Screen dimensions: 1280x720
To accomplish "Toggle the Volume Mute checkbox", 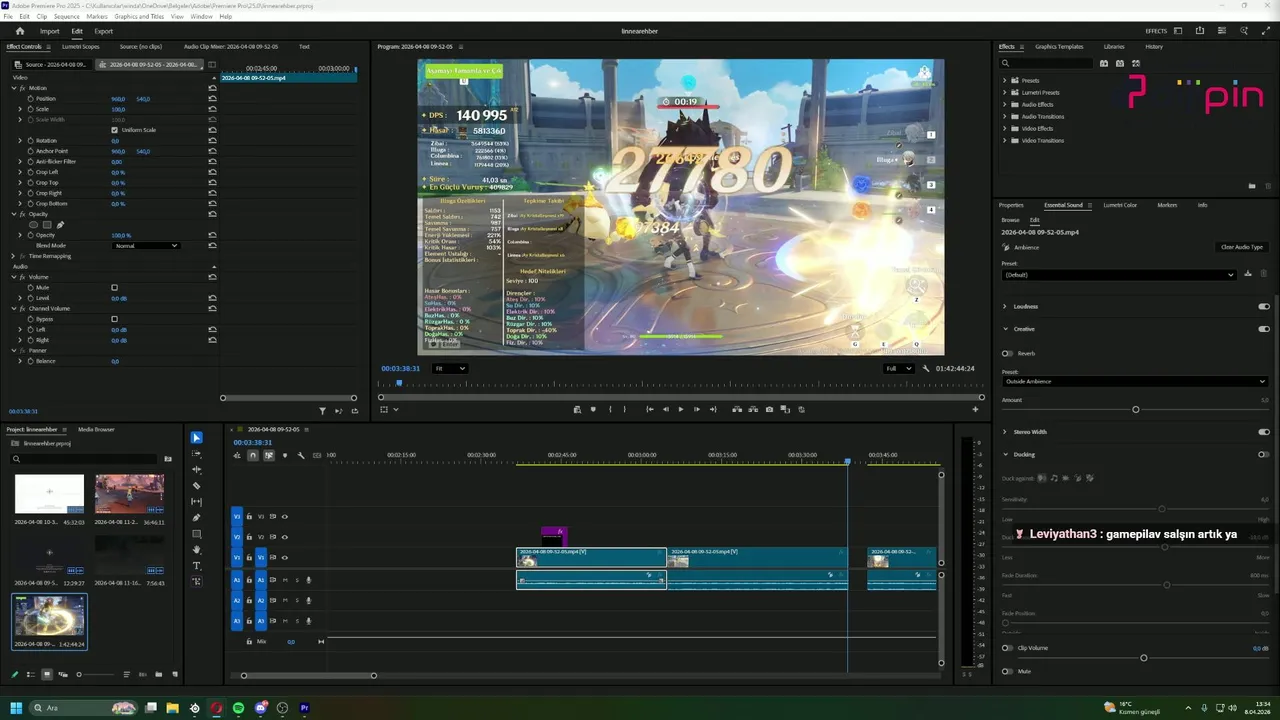I will point(114,288).
